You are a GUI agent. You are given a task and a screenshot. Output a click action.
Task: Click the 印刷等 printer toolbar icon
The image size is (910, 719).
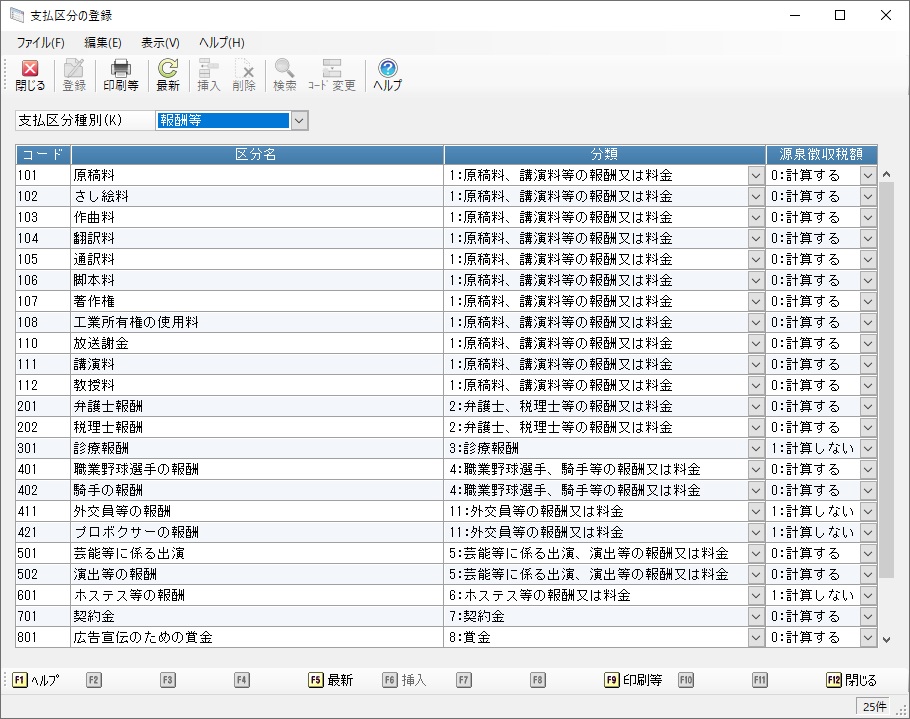[120, 75]
